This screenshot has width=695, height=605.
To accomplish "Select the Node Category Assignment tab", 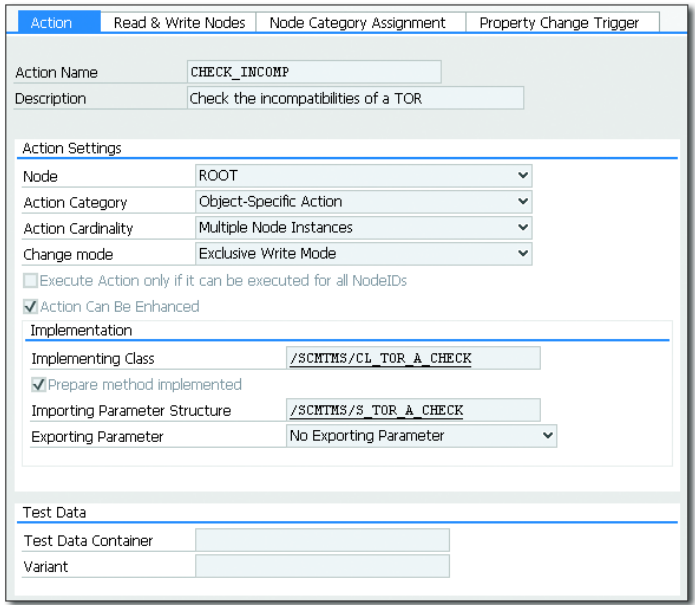I will [x=358, y=22].
